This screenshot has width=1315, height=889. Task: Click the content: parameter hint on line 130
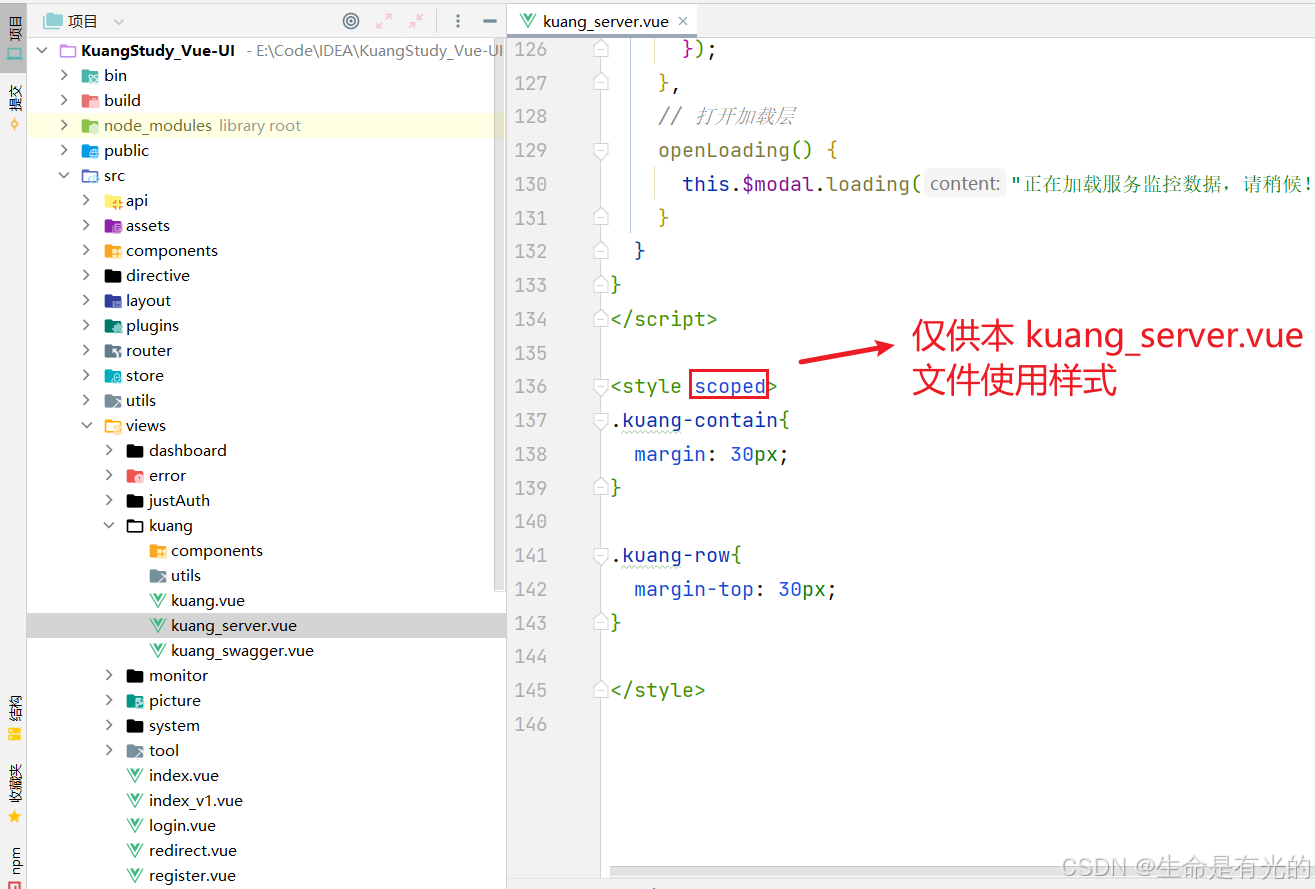[x=965, y=184]
